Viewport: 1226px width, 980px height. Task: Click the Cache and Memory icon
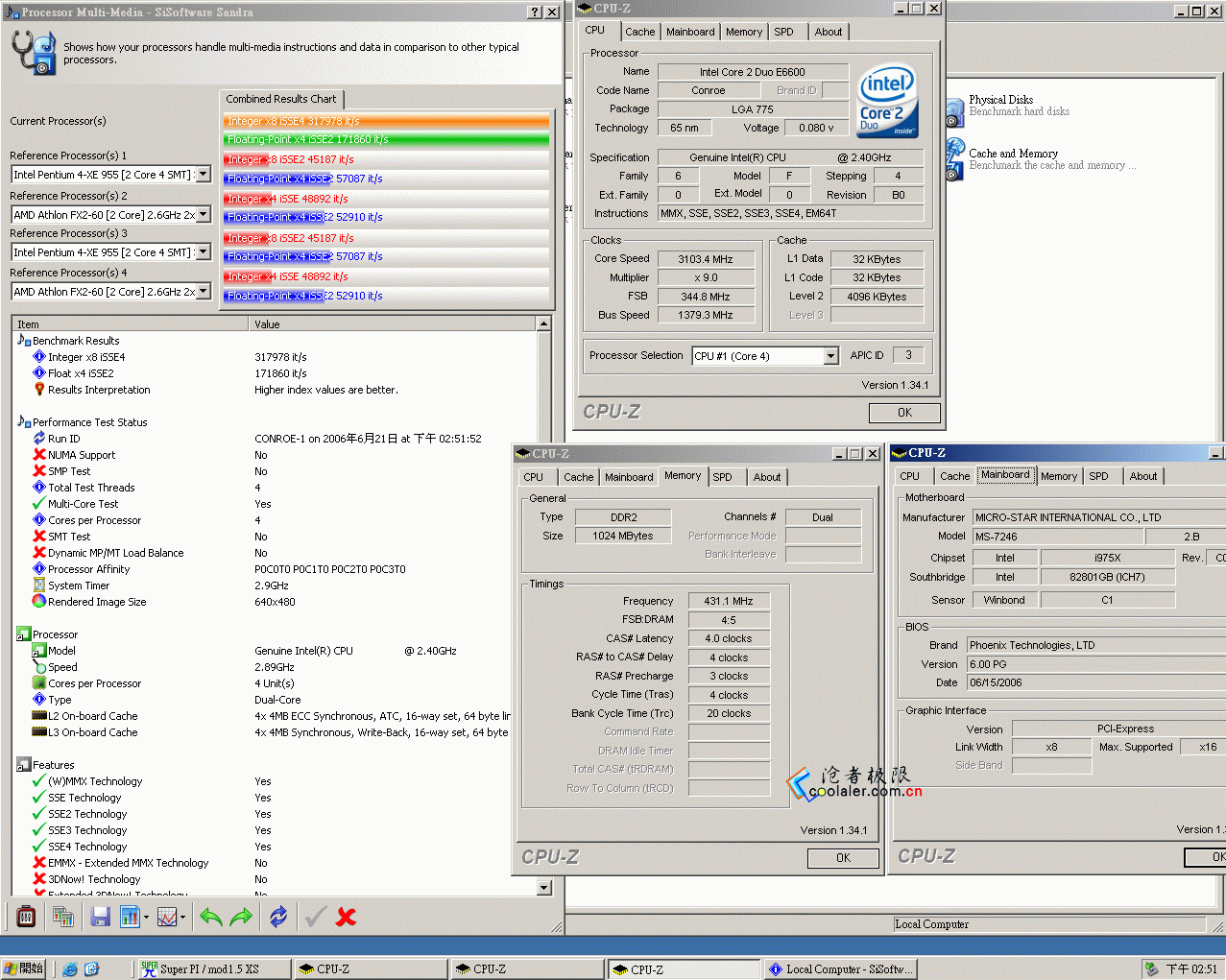point(954,159)
